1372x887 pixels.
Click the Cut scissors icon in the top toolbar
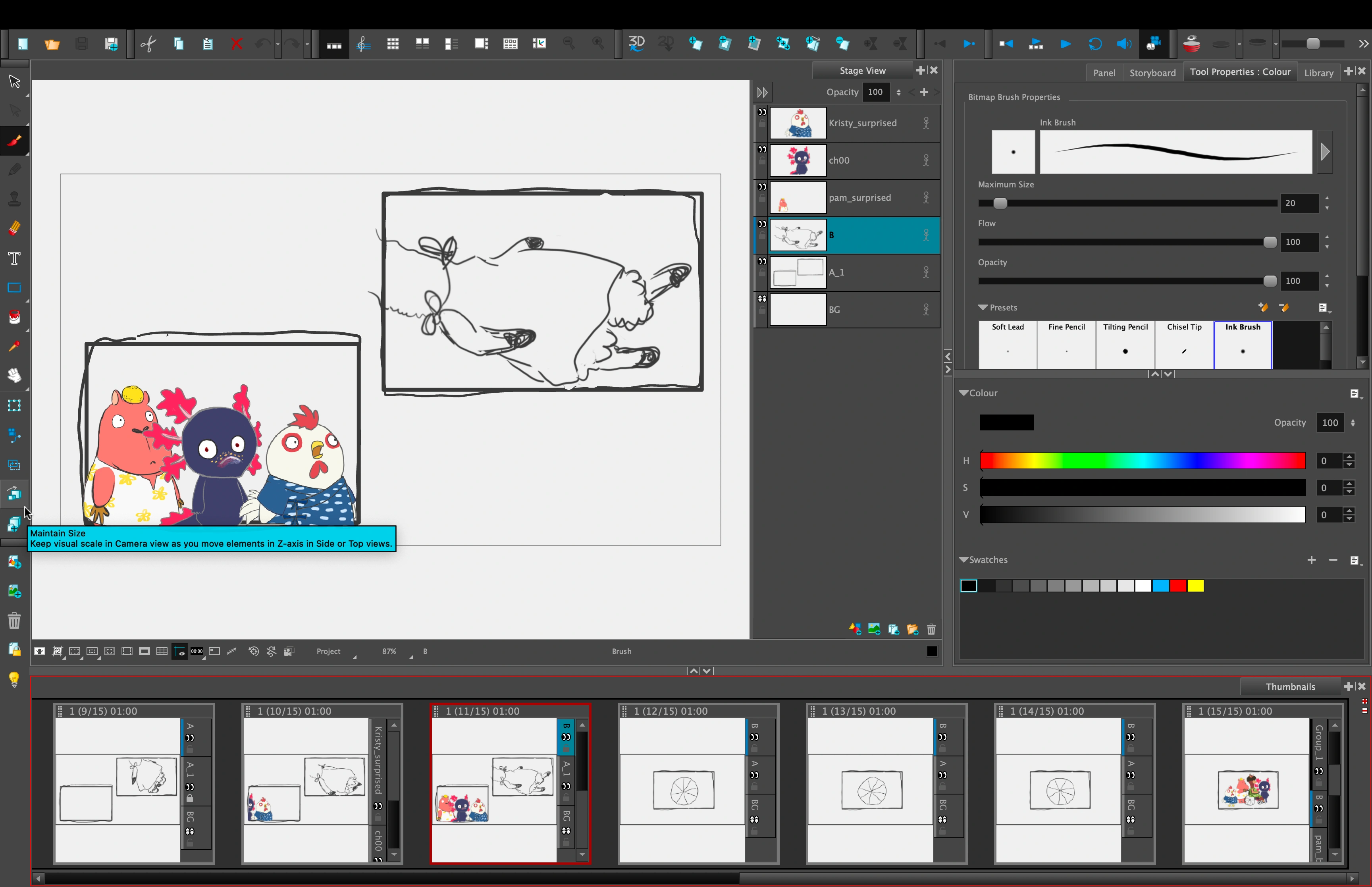coord(148,44)
